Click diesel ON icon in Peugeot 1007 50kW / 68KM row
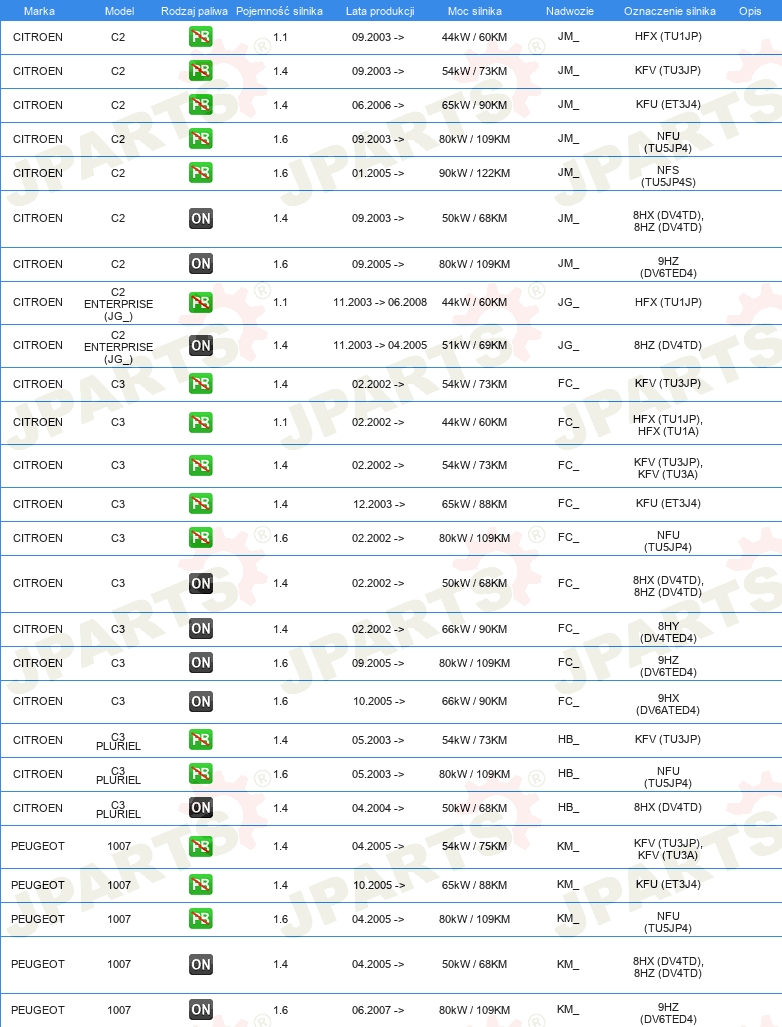782x1027 pixels. pyautogui.click(x=200, y=964)
